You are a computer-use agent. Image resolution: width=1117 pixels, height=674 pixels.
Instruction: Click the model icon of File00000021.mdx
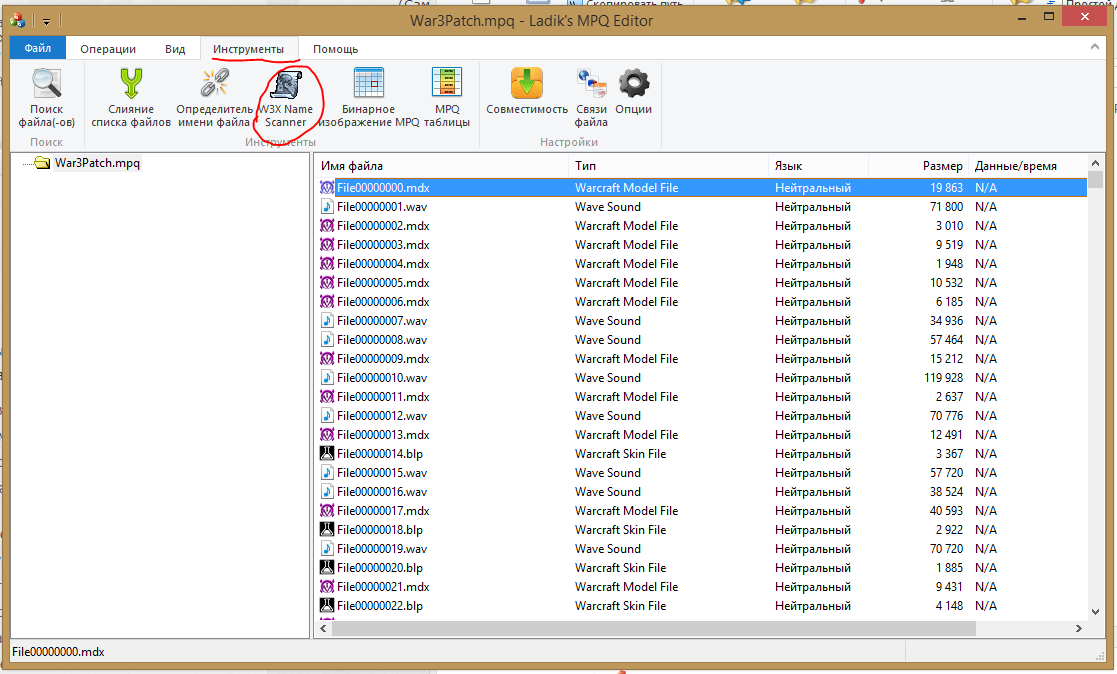tap(327, 586)
